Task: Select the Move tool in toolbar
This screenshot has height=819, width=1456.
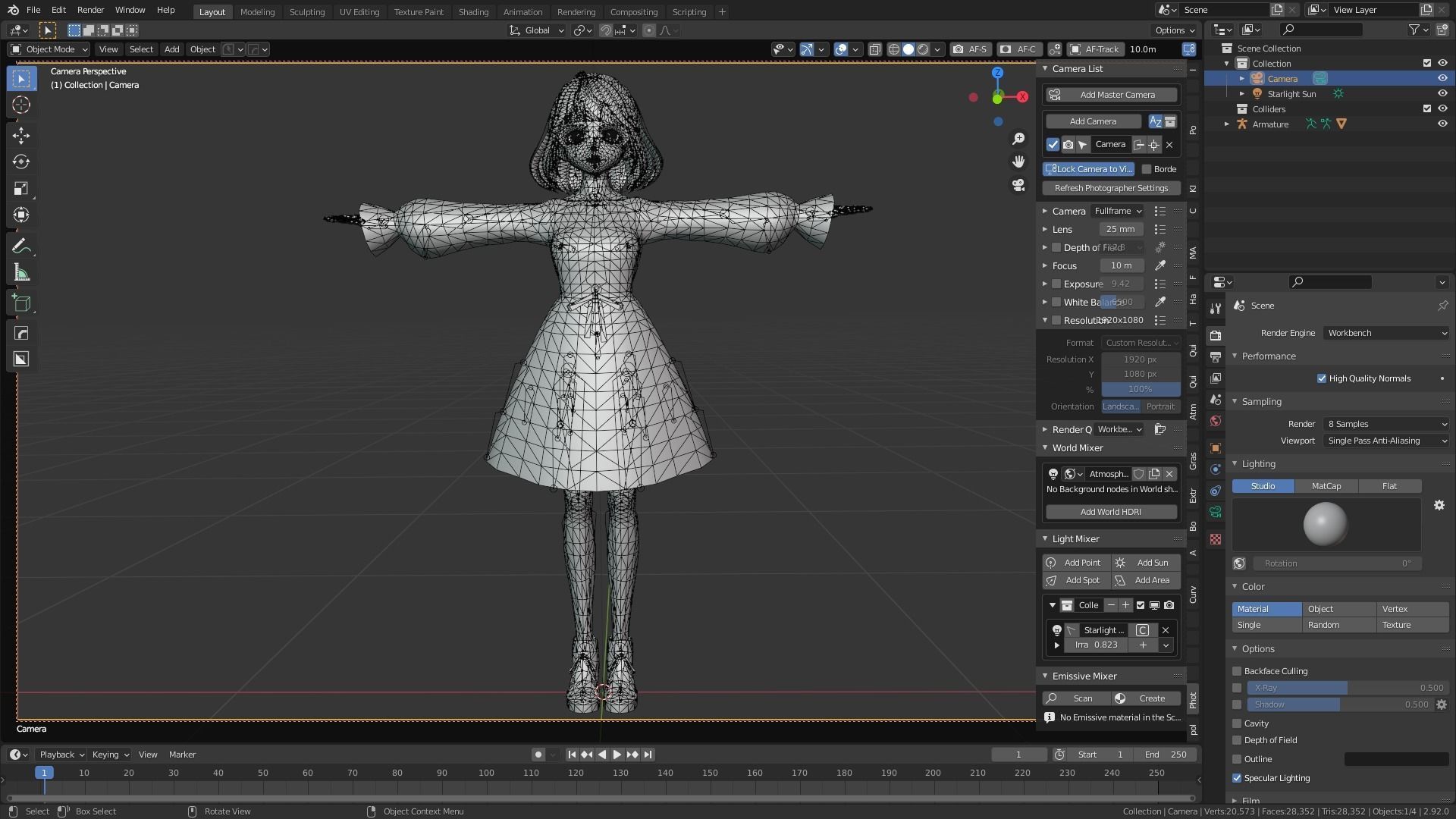Action: pyautogui.click(x=21, y=135)
